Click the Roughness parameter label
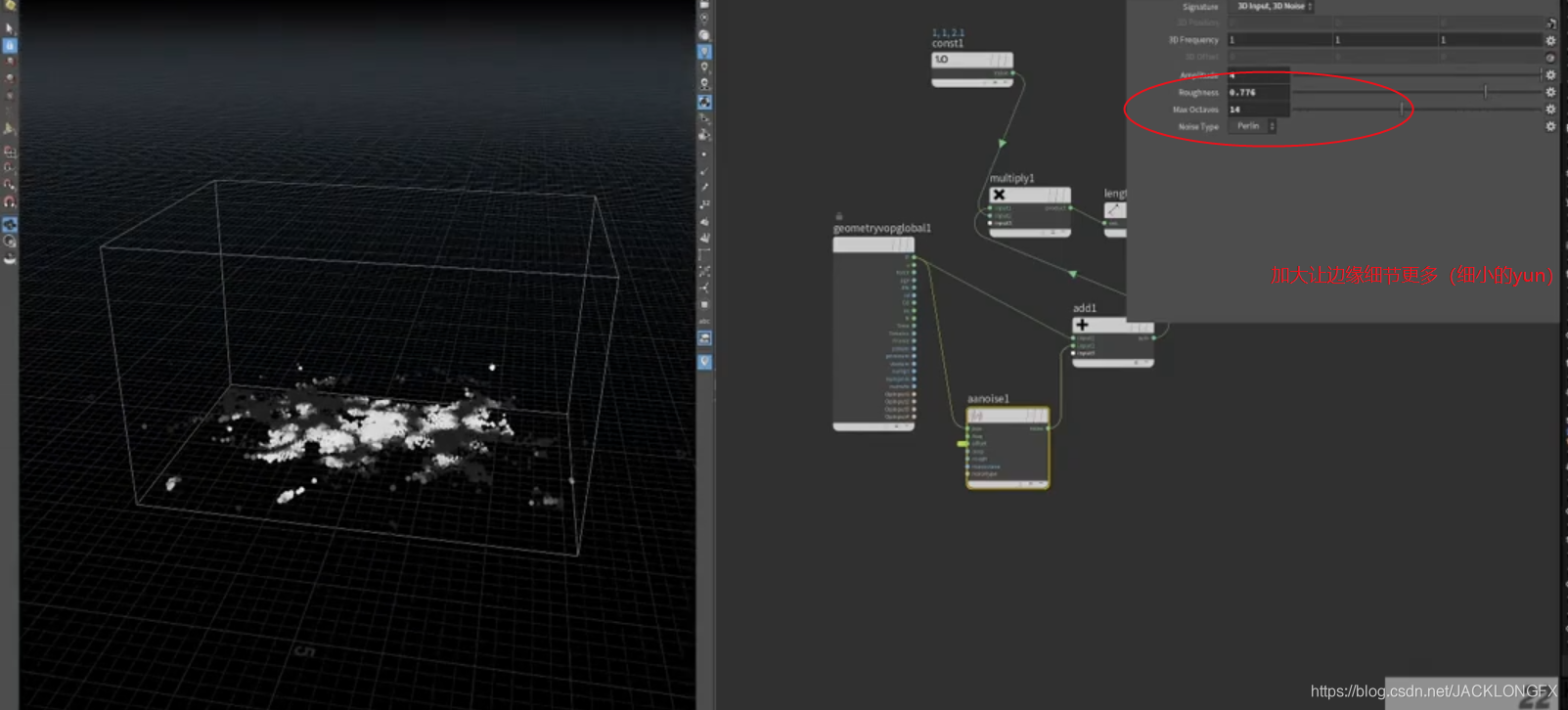 point(1198,92)
